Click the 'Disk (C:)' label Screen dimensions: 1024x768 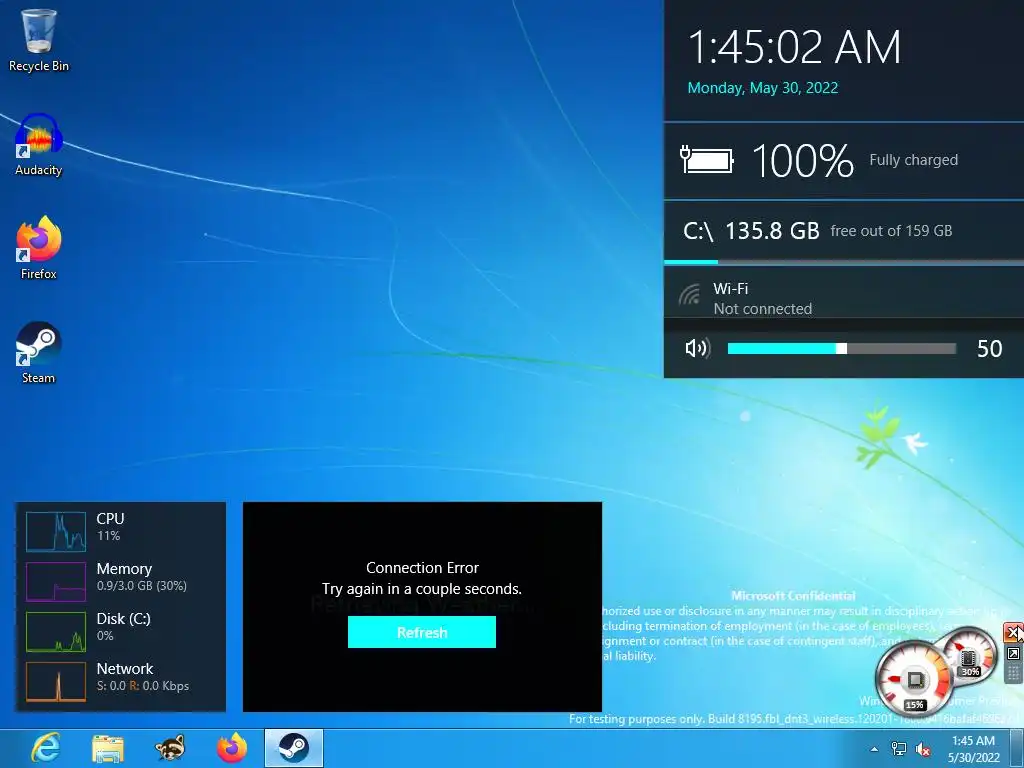click(x=123, y=618)
